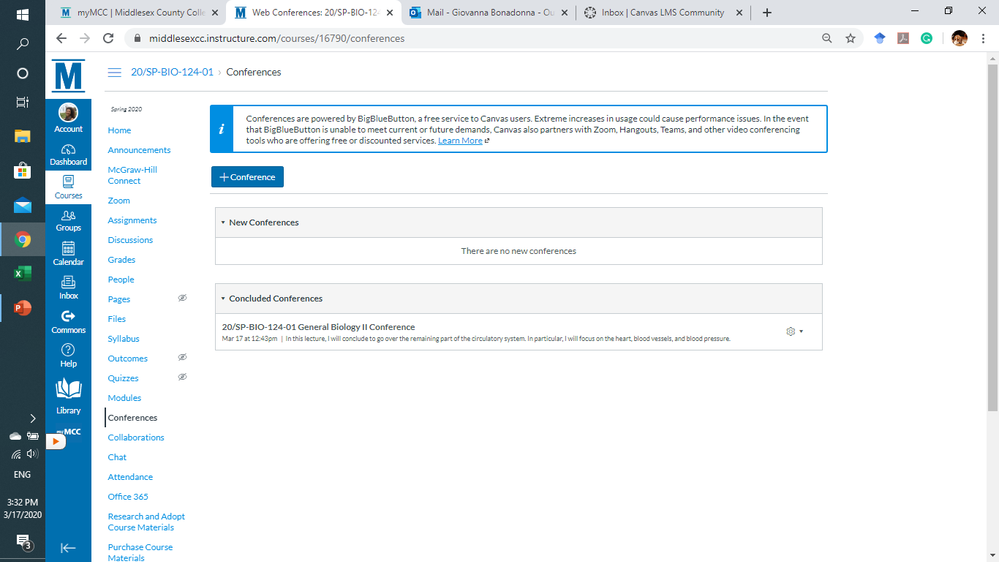Open the Dashboard icon in Canvas sidebar
The width and height of the screenshot is (999, 562).
click(68, 153)
